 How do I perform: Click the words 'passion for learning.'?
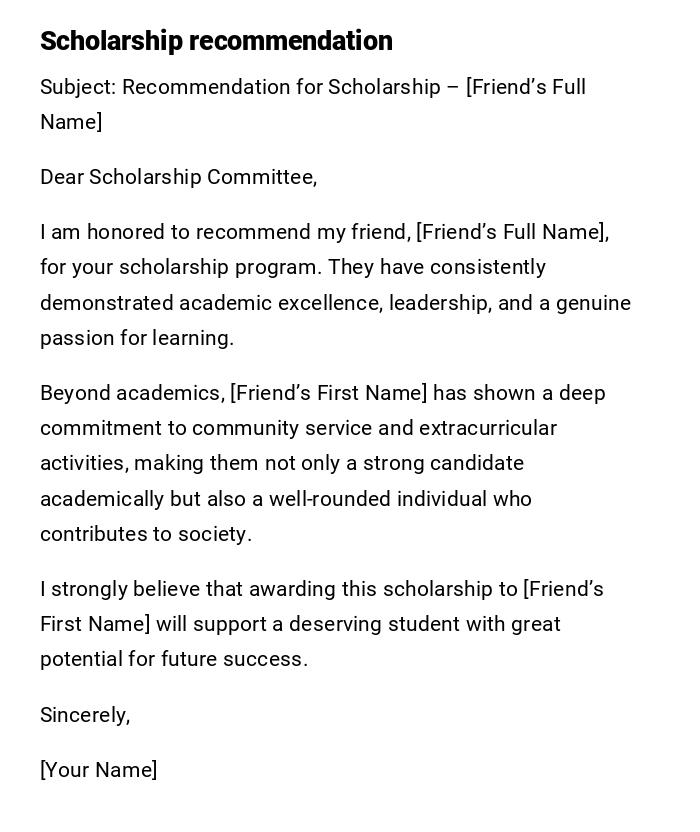(137, 338)
